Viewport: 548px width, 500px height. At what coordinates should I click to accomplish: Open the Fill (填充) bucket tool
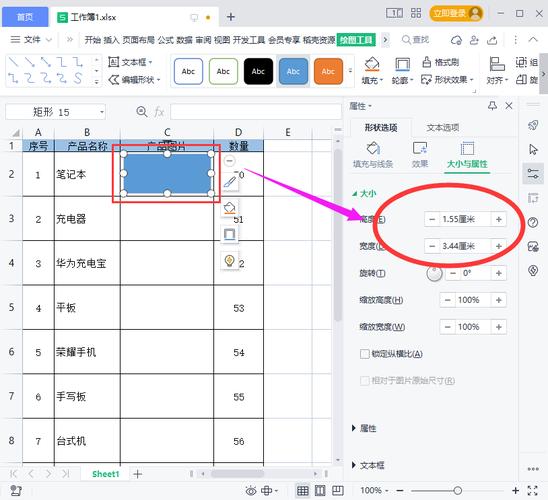(x=372, y=71)
